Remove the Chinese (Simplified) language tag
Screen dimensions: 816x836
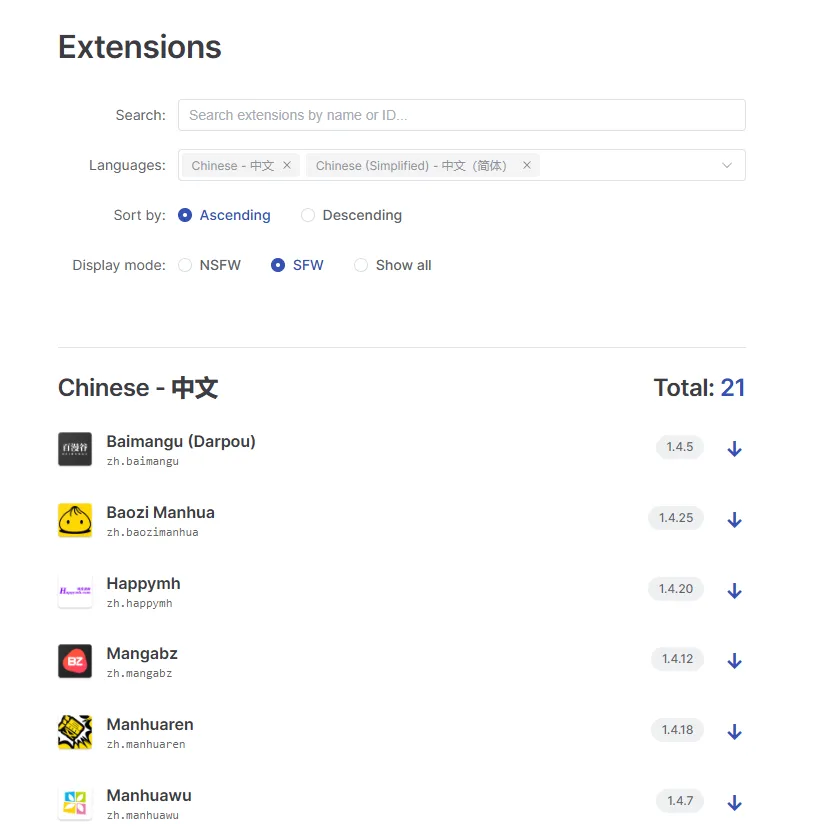(x=527, y=166)
